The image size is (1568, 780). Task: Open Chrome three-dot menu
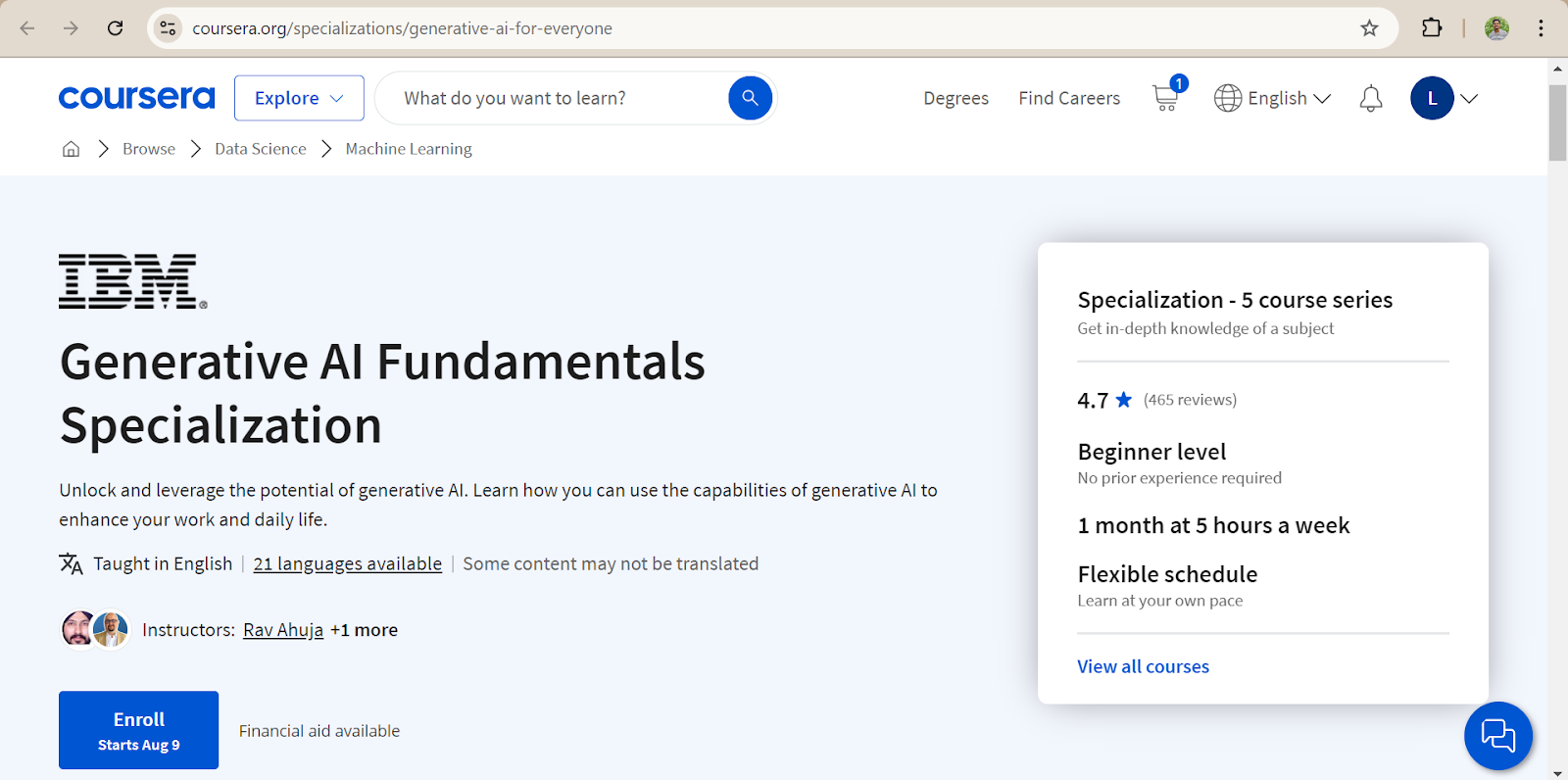click(1541, 28)
